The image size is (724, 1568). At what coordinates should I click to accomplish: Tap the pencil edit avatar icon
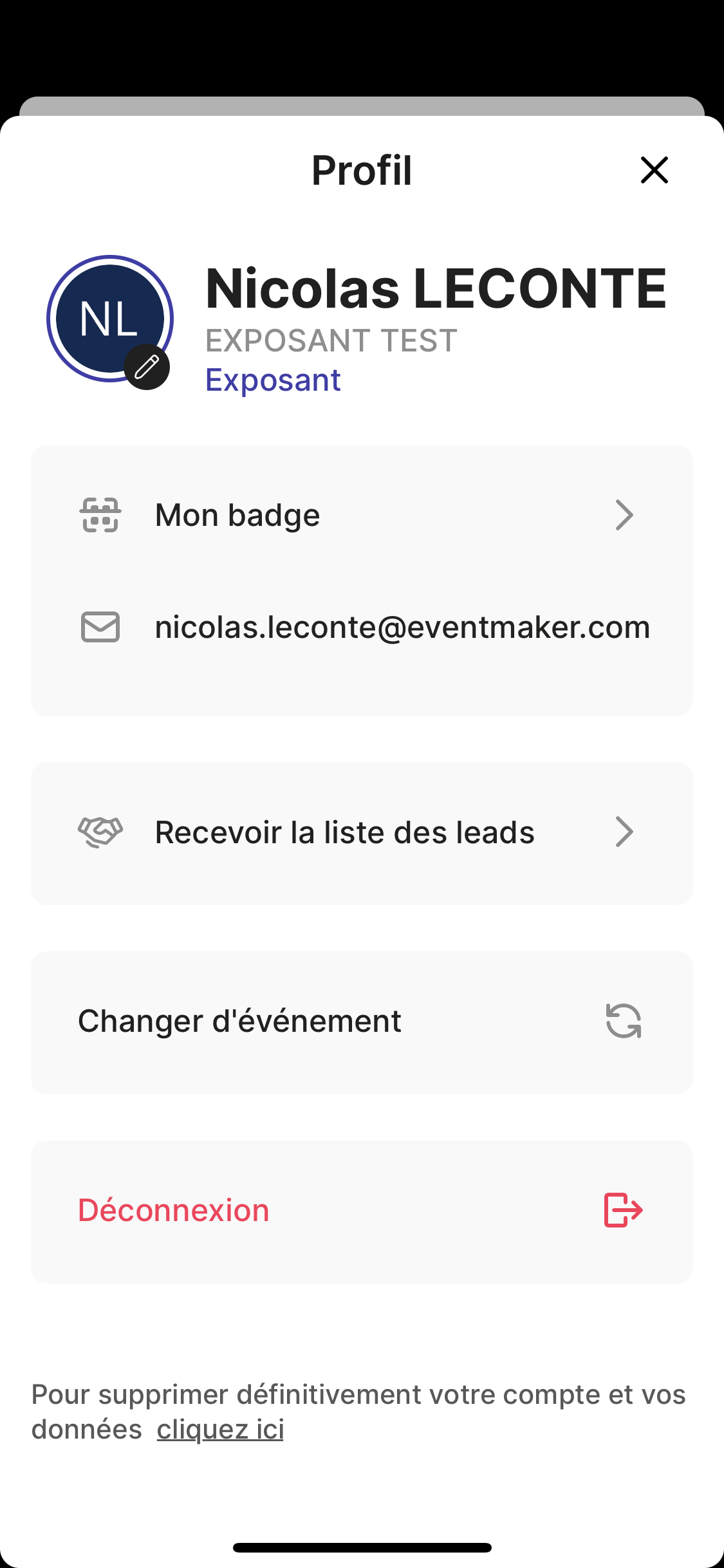point(147,367)
